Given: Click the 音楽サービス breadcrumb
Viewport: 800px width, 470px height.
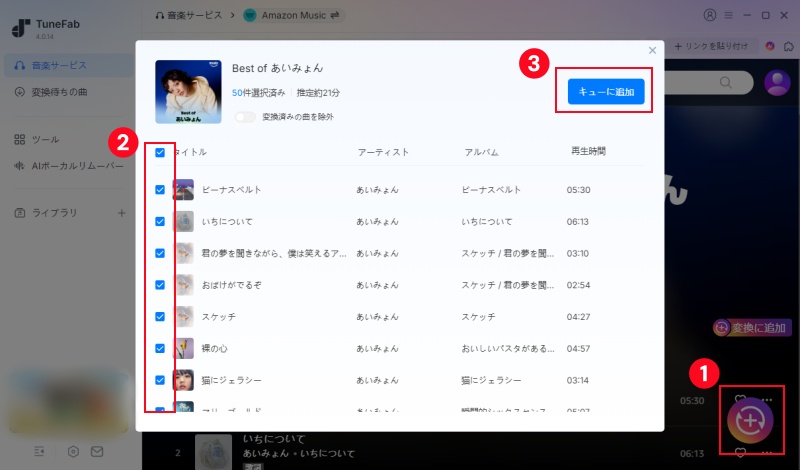Looking at the screenshot, I should click(189, 15).
